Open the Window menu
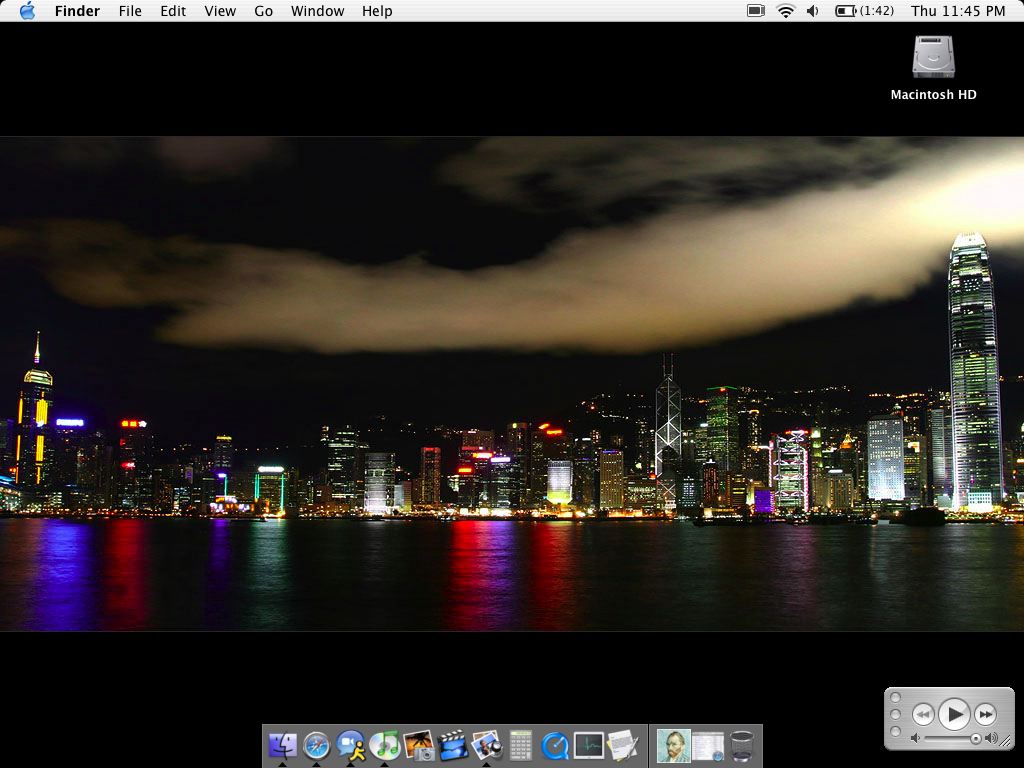1024x768 pixels. 317,11
